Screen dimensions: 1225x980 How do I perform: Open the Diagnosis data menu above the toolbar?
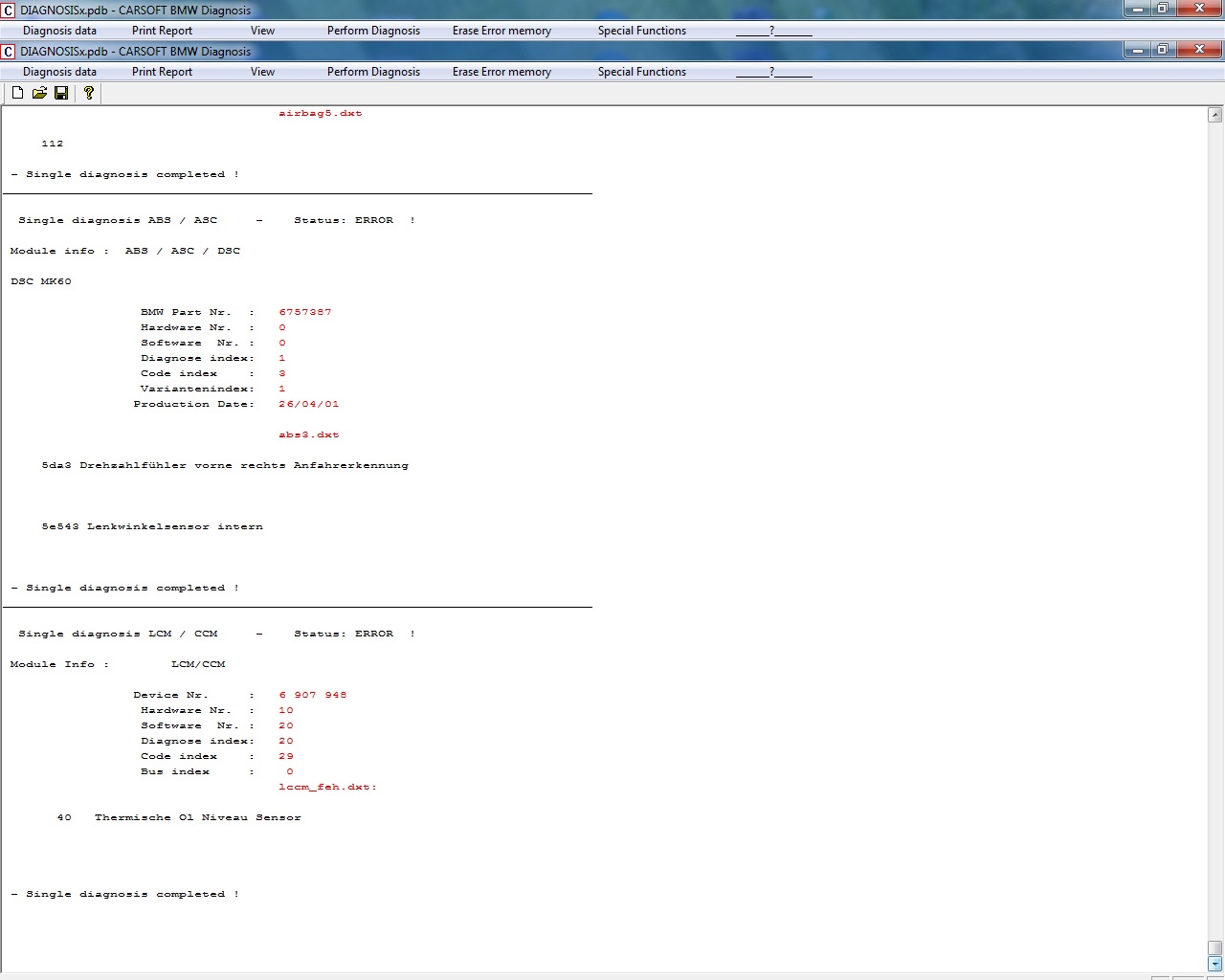59,72
